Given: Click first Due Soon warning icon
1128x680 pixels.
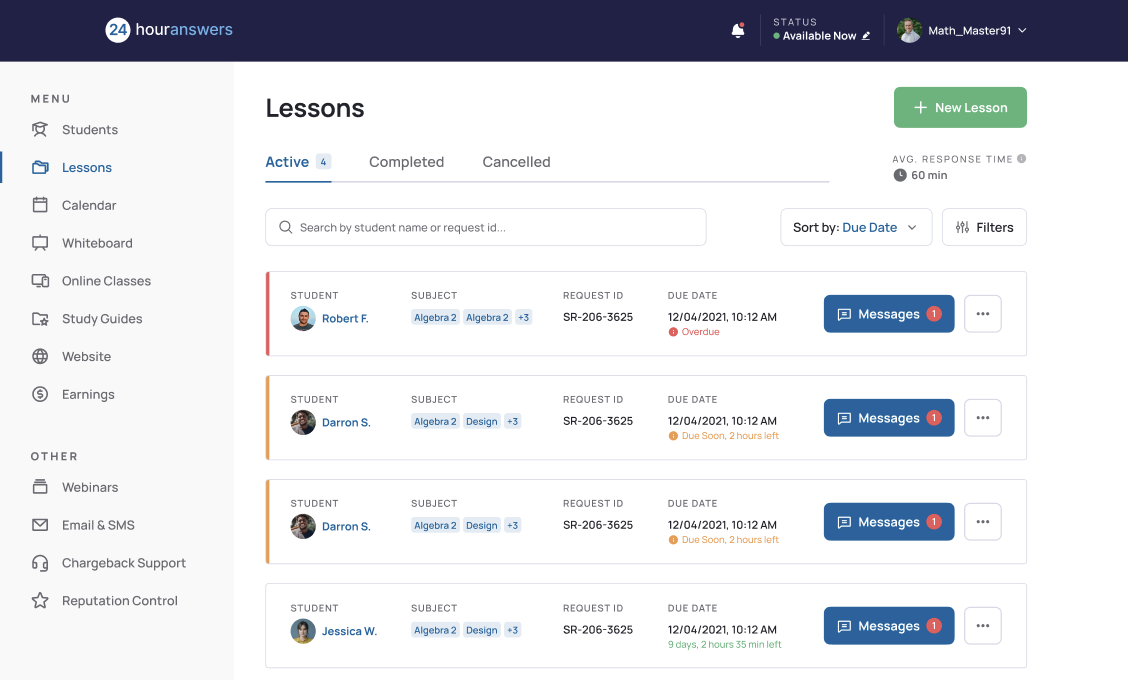Looking at the screenshot, I should click(673, 436).
